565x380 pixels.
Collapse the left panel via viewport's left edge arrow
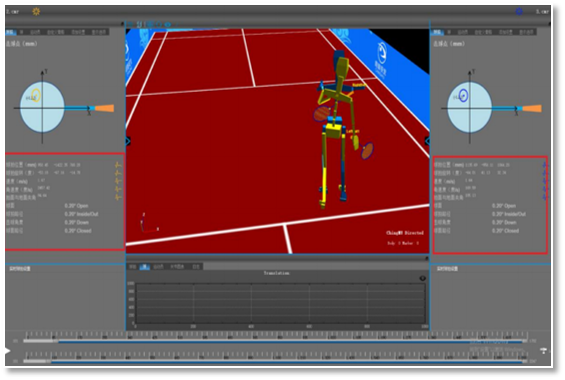point(128,141)
